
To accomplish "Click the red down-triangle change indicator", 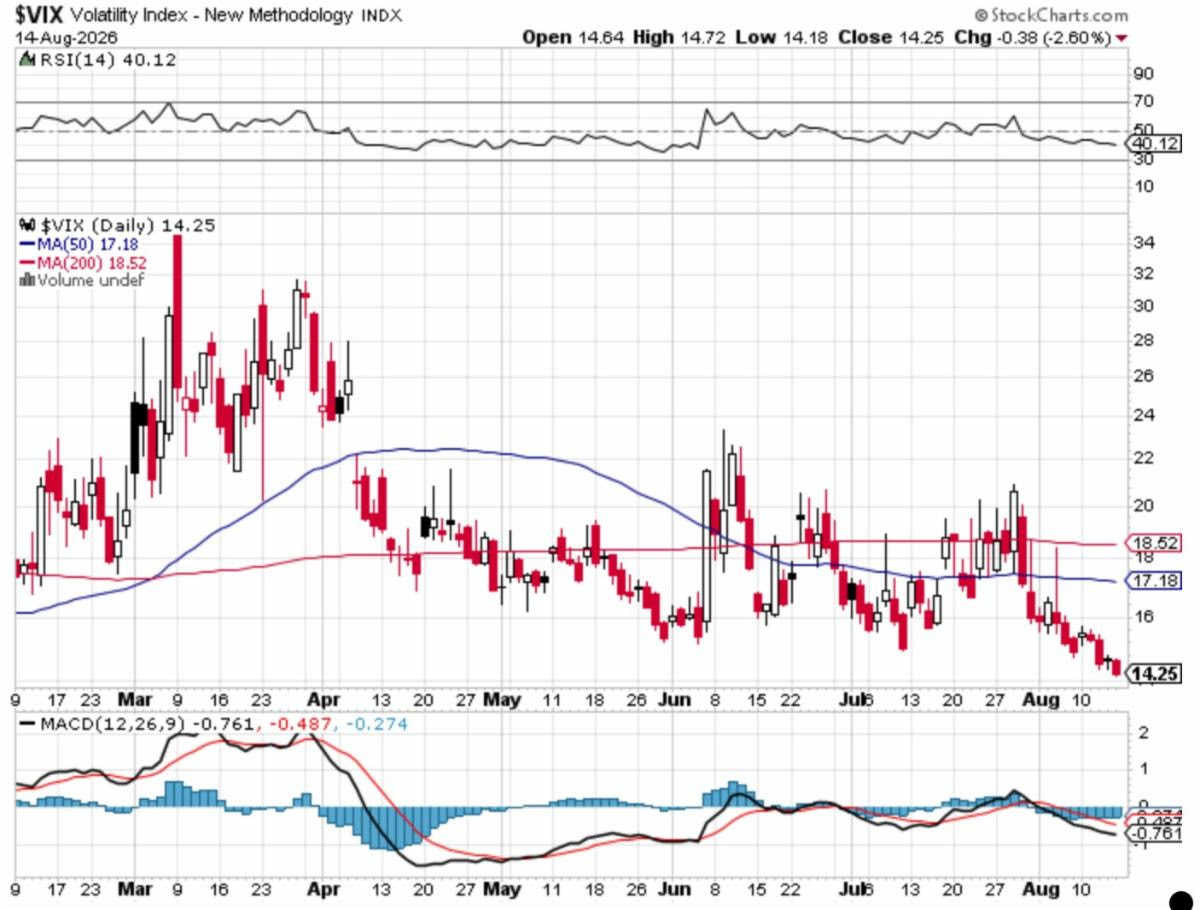I will 1122,38.
